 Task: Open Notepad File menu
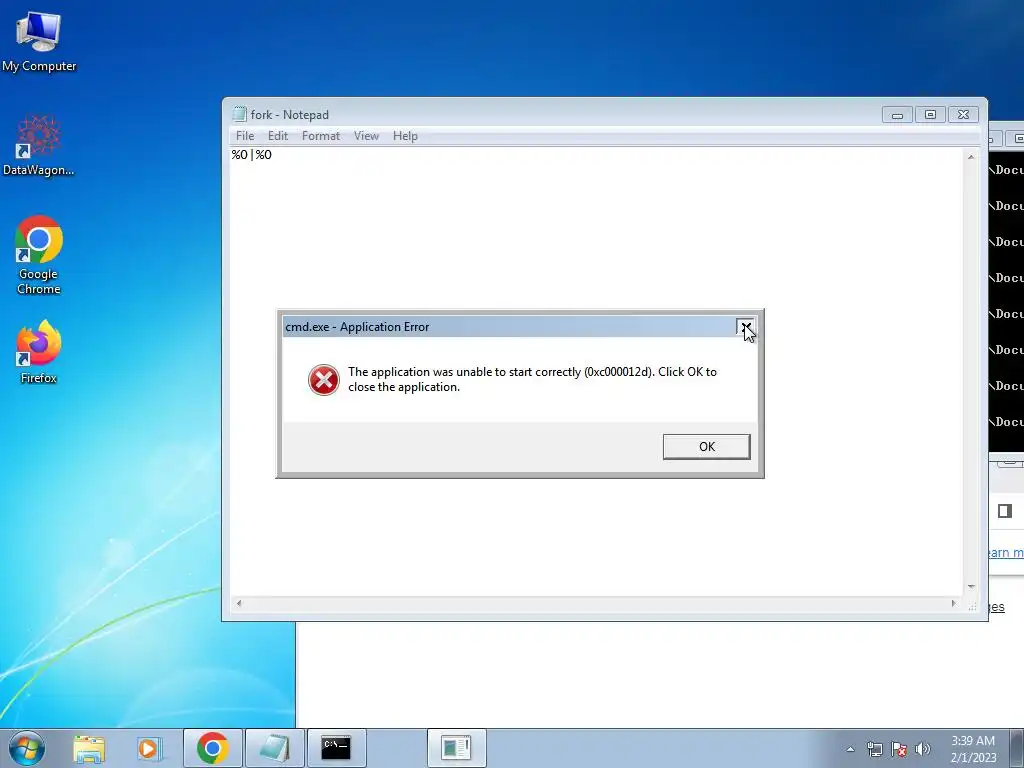(245, 136)
